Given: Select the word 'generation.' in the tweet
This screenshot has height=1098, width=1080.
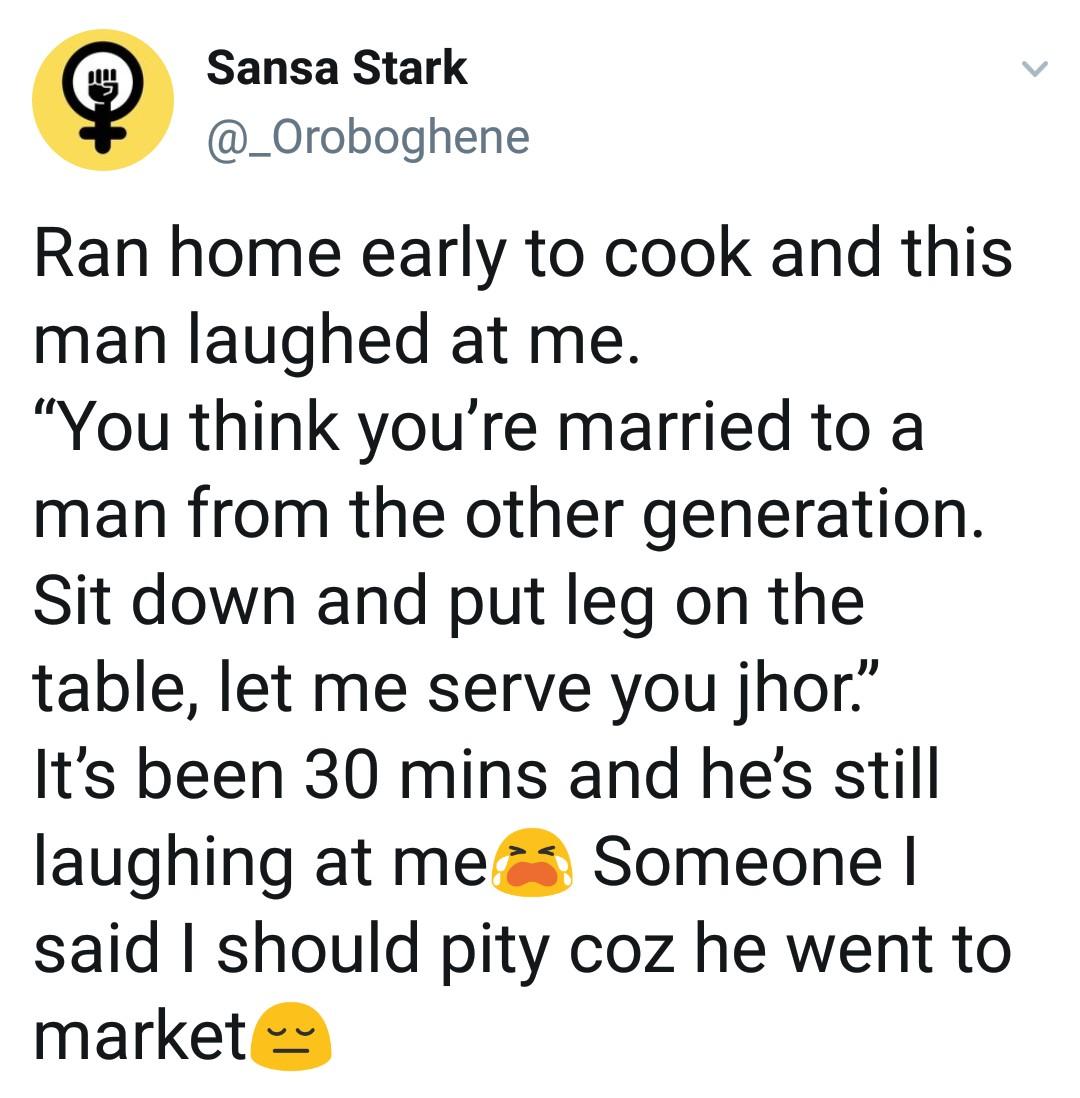Looking at the screenshot, I should coord(813,515).
